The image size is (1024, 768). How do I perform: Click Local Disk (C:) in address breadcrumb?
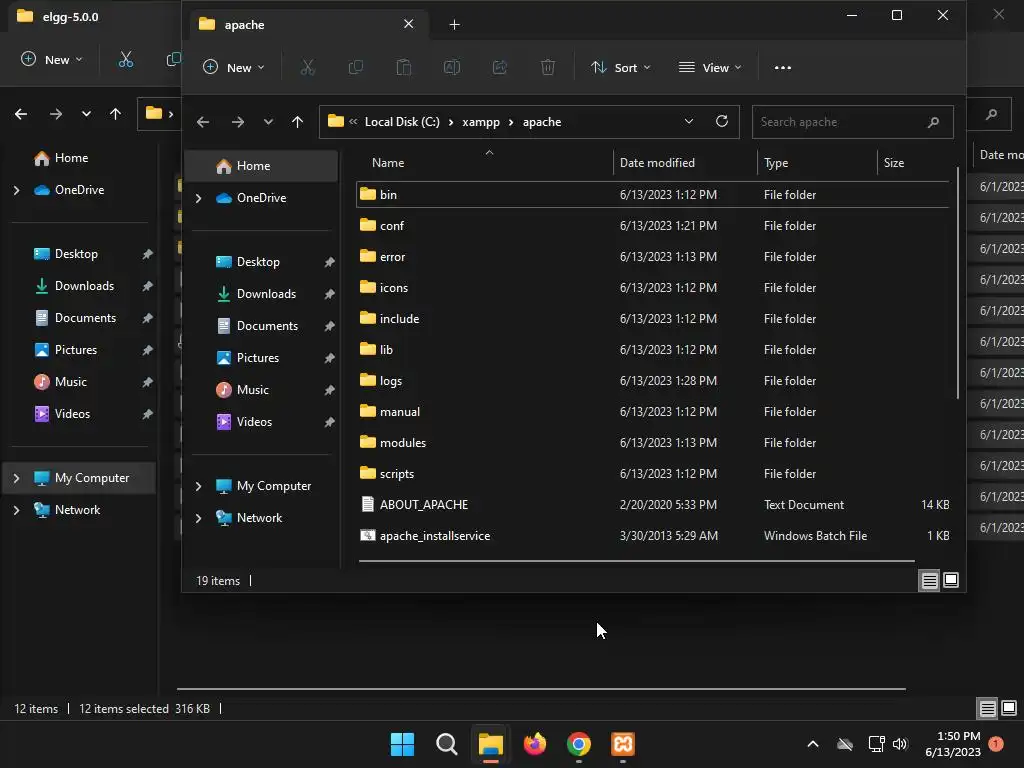point(402,122)
